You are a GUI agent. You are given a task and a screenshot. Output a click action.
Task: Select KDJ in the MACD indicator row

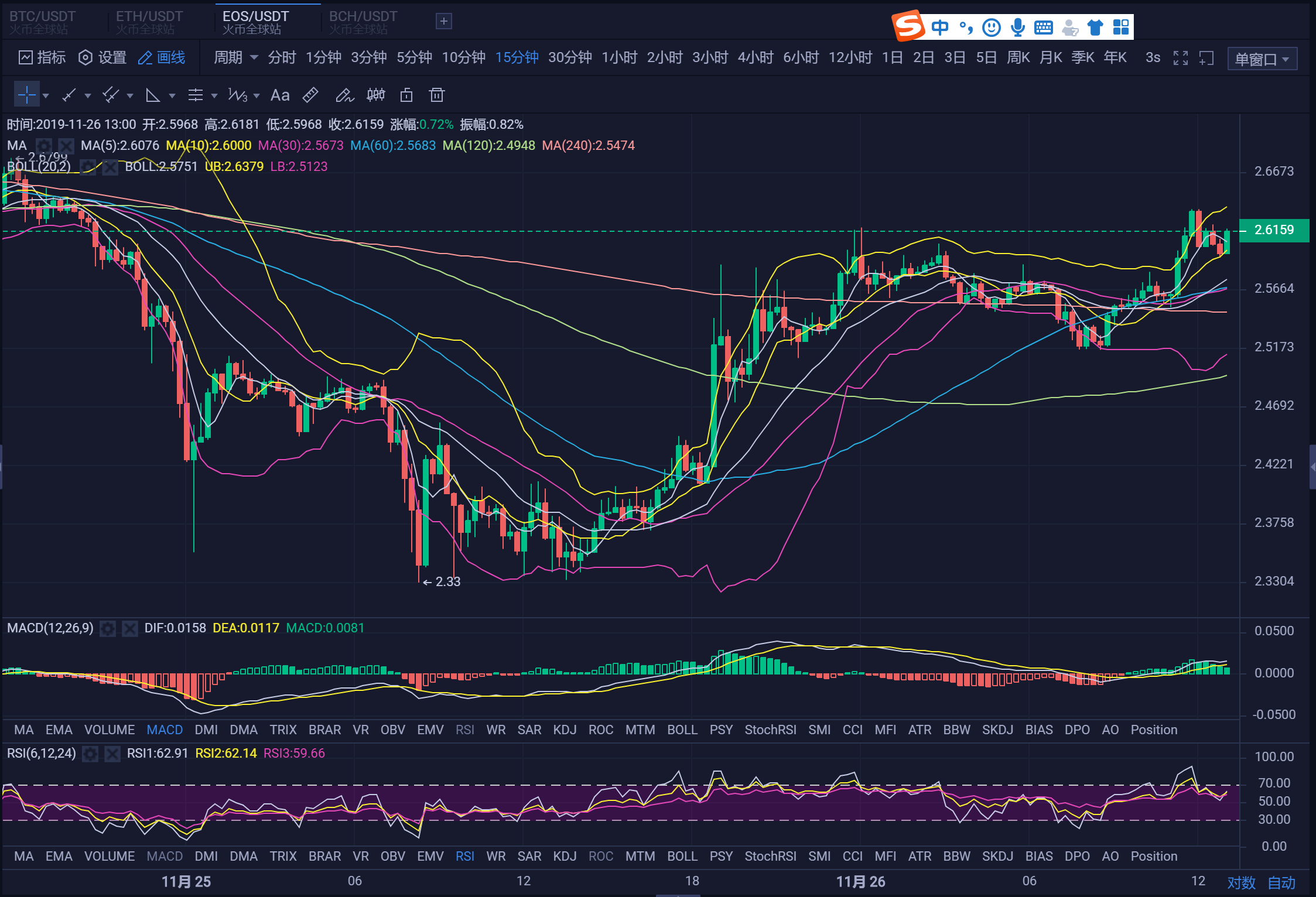pos(565,730)
